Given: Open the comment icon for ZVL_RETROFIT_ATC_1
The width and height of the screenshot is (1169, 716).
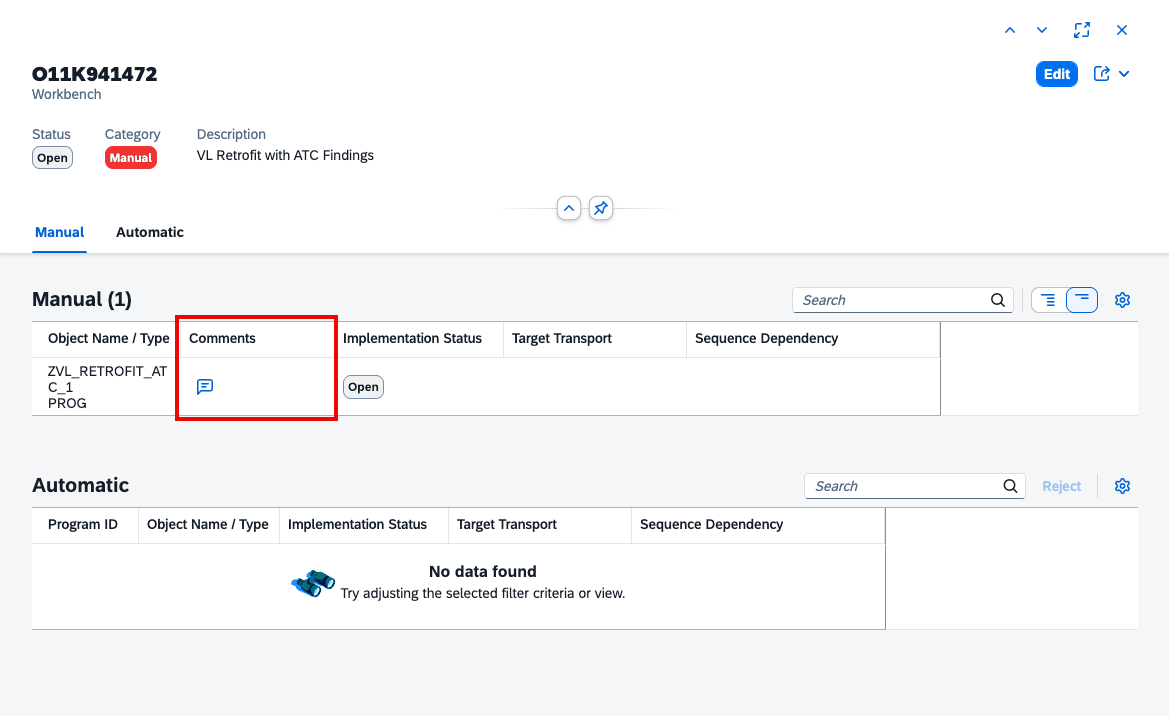Looking at the screenshot, I should 205,386.
